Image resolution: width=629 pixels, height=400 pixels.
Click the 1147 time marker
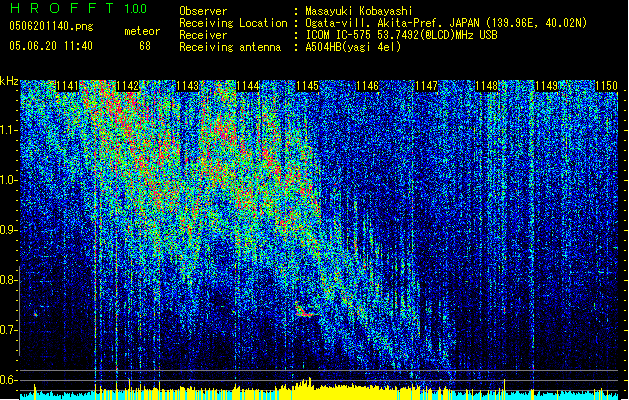tap(426, 86)
